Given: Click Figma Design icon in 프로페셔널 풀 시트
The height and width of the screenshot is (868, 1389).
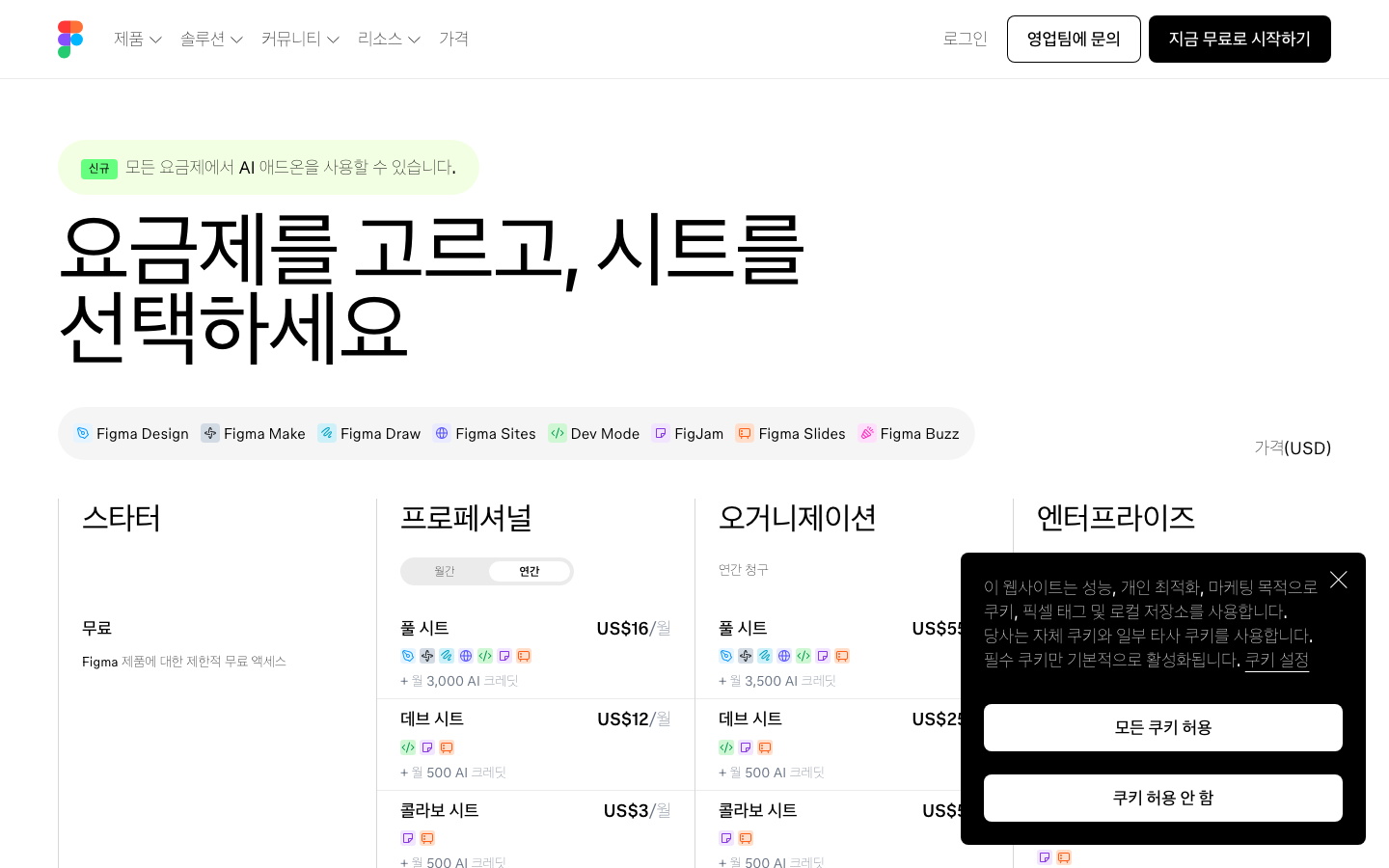Looking at the screenshot, I should point(408,656).
